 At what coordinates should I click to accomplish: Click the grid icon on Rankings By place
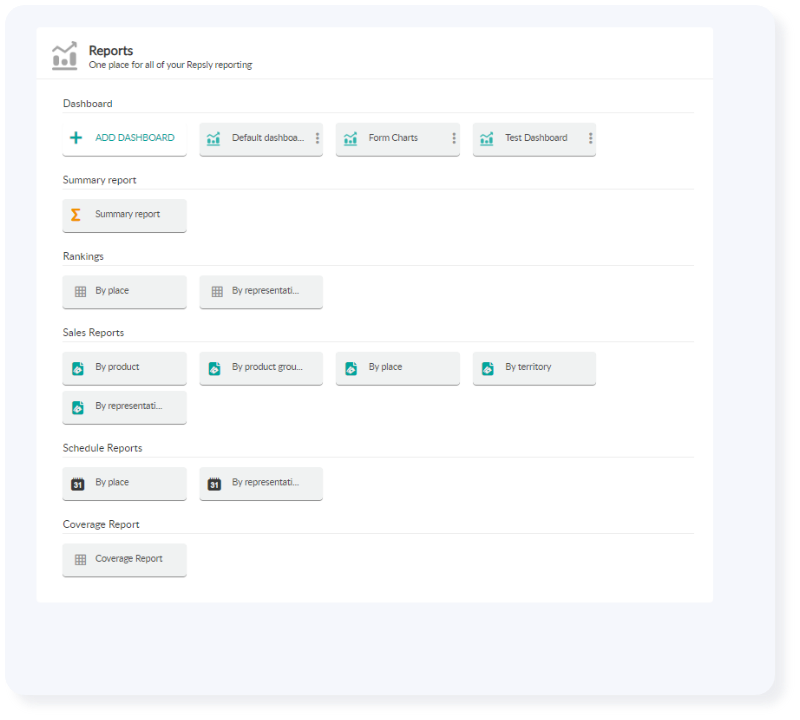(80, 291)
